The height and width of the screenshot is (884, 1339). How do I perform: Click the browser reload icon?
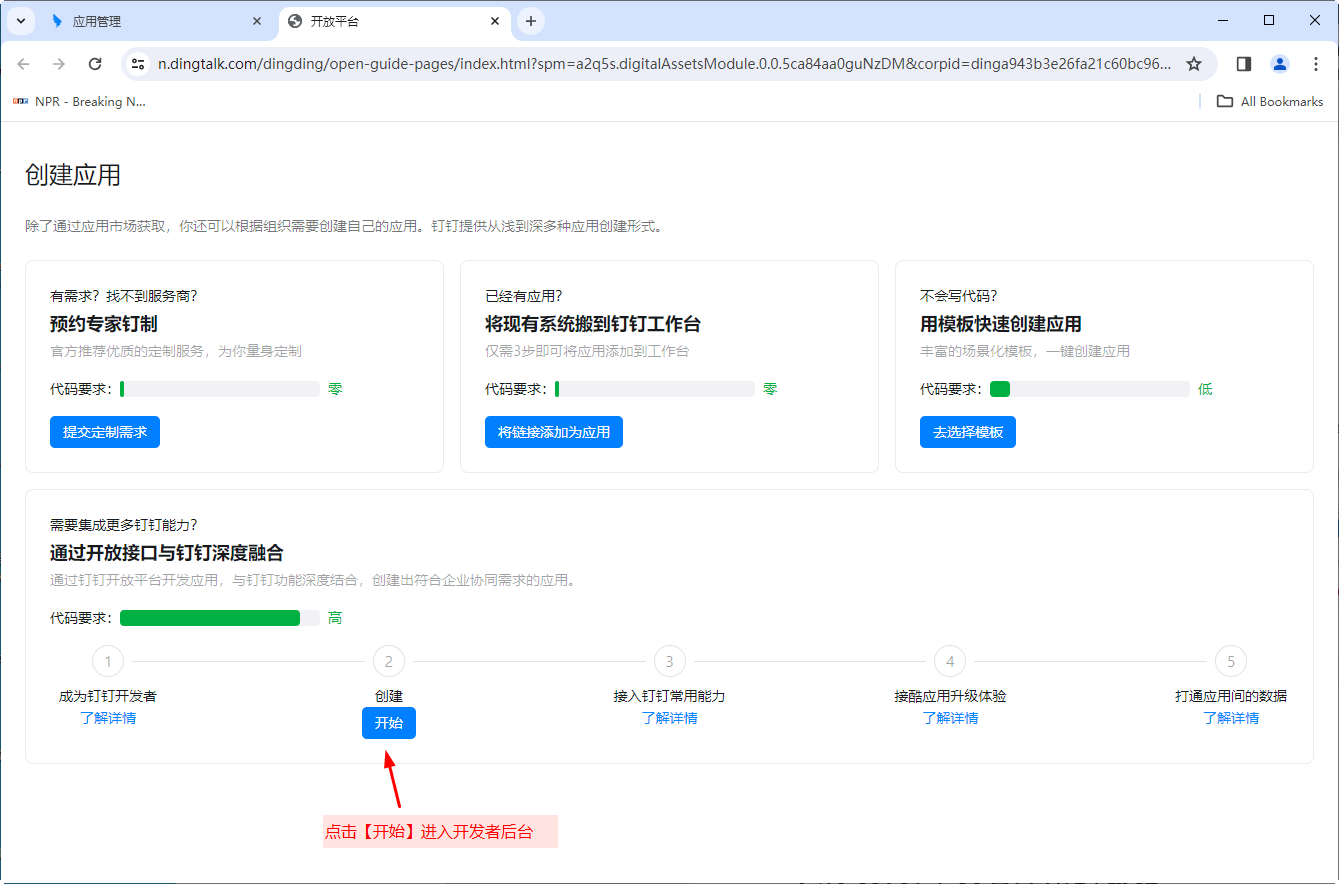[x=95, y=64]
